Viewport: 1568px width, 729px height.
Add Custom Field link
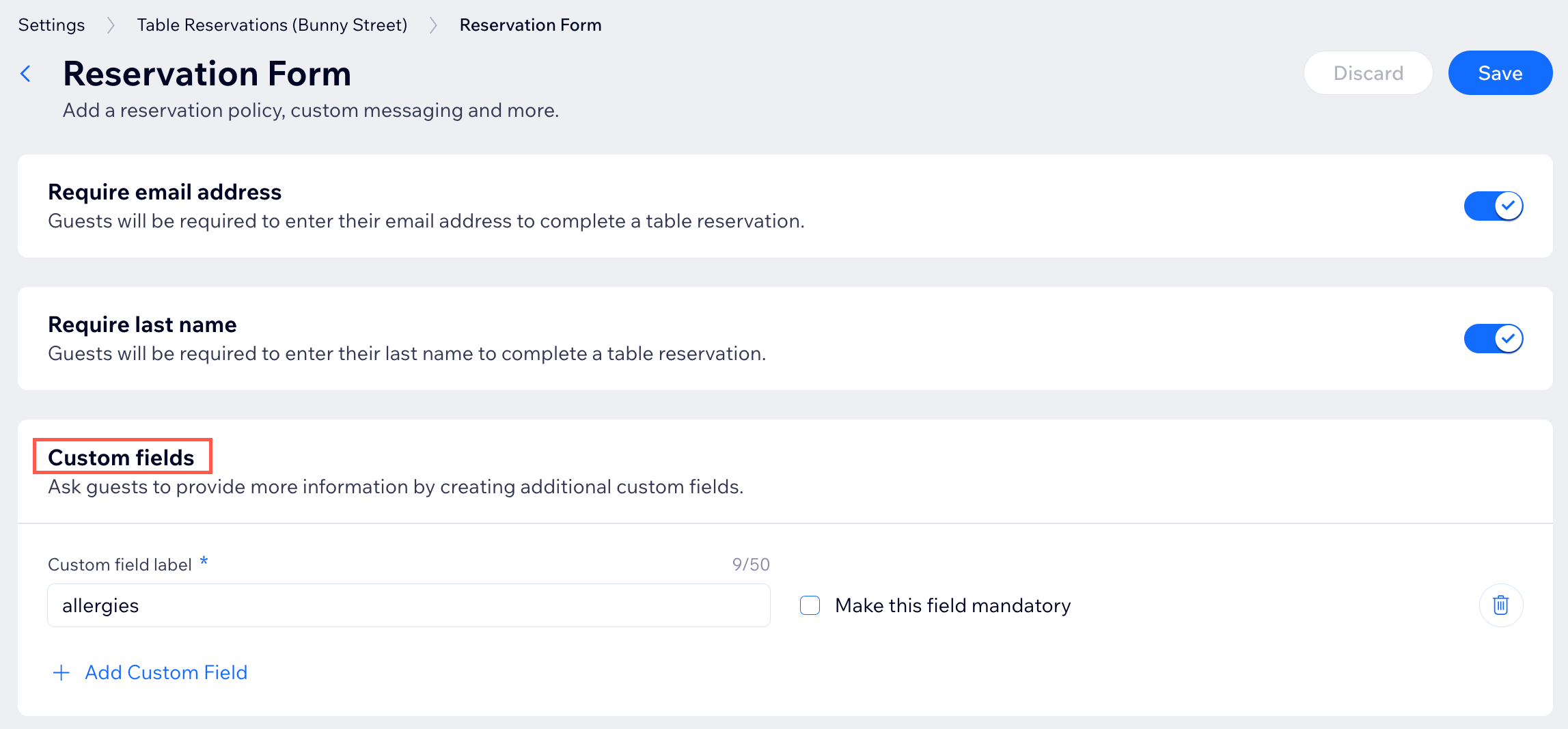[166, 673]
